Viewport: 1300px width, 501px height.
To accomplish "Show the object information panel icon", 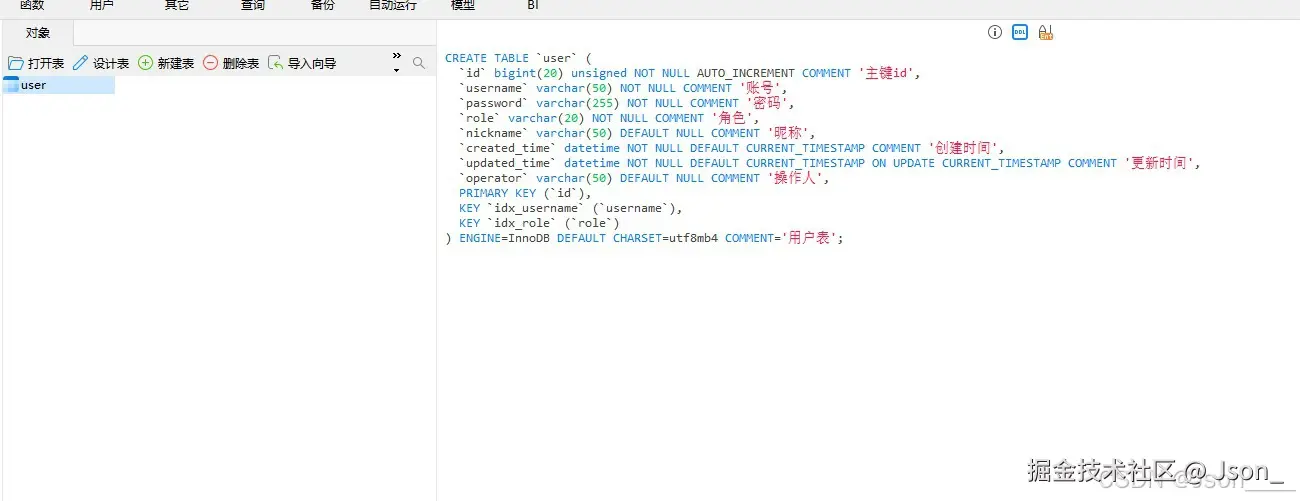I will coord(994,32).
